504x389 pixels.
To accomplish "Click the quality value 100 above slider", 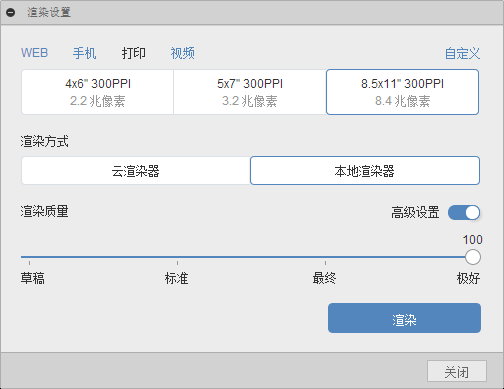I will (472, 240).
